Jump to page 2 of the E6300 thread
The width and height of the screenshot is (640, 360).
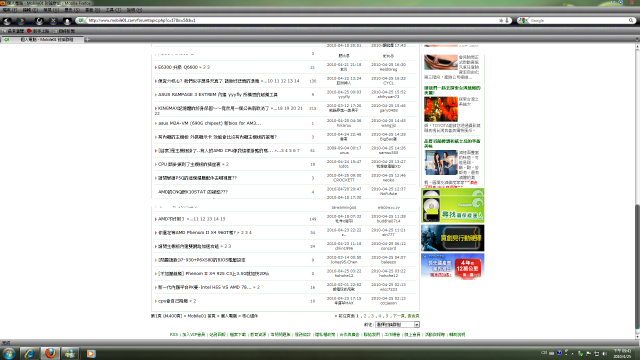point(203,67)
